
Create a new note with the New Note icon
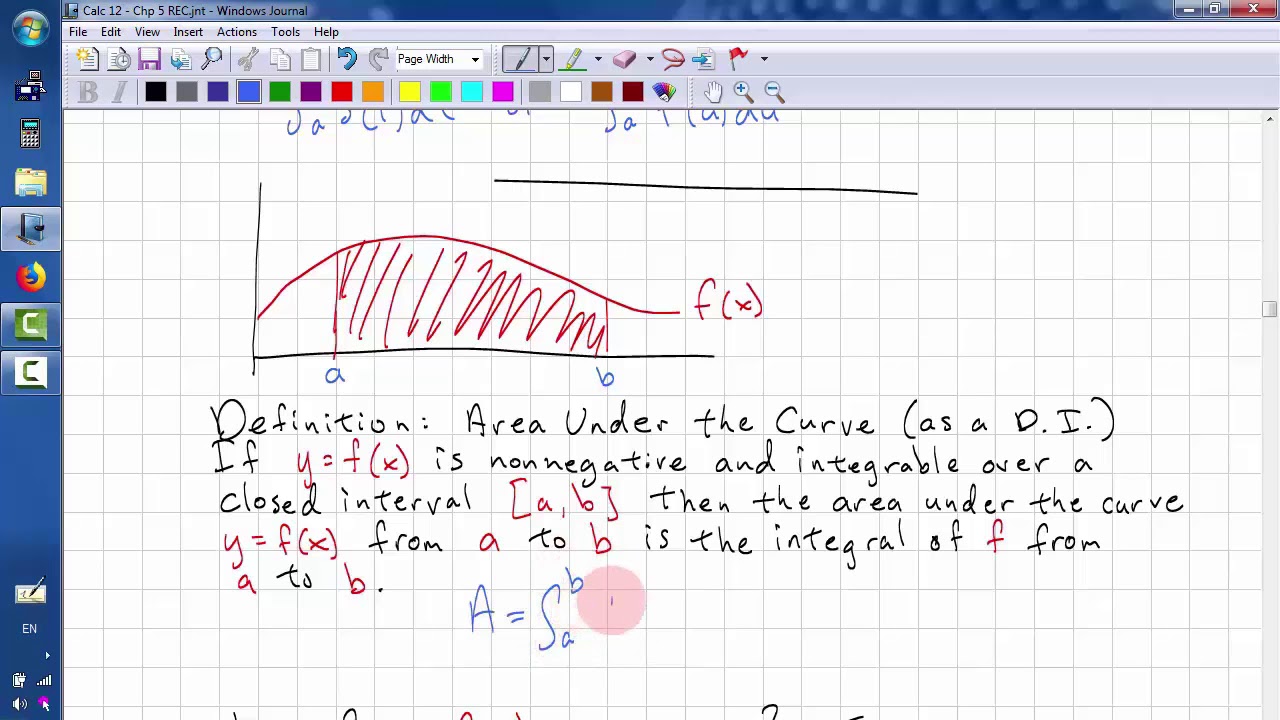[x=87, y=59]
